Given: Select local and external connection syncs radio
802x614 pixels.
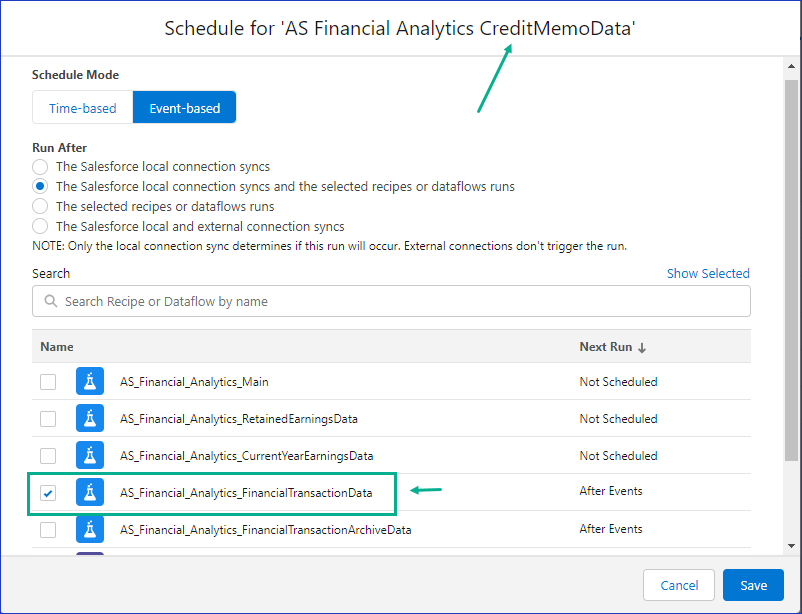Looking at the screenshot, I should tap(40, 226).
